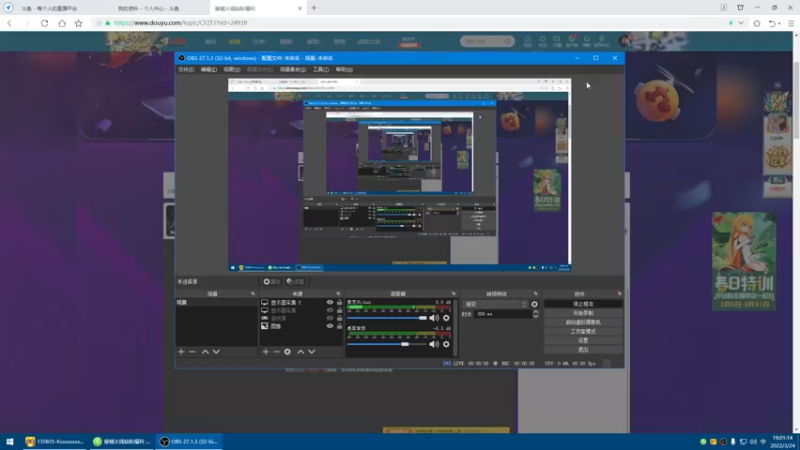Click the browser address bar URL

tap(180, 23)
